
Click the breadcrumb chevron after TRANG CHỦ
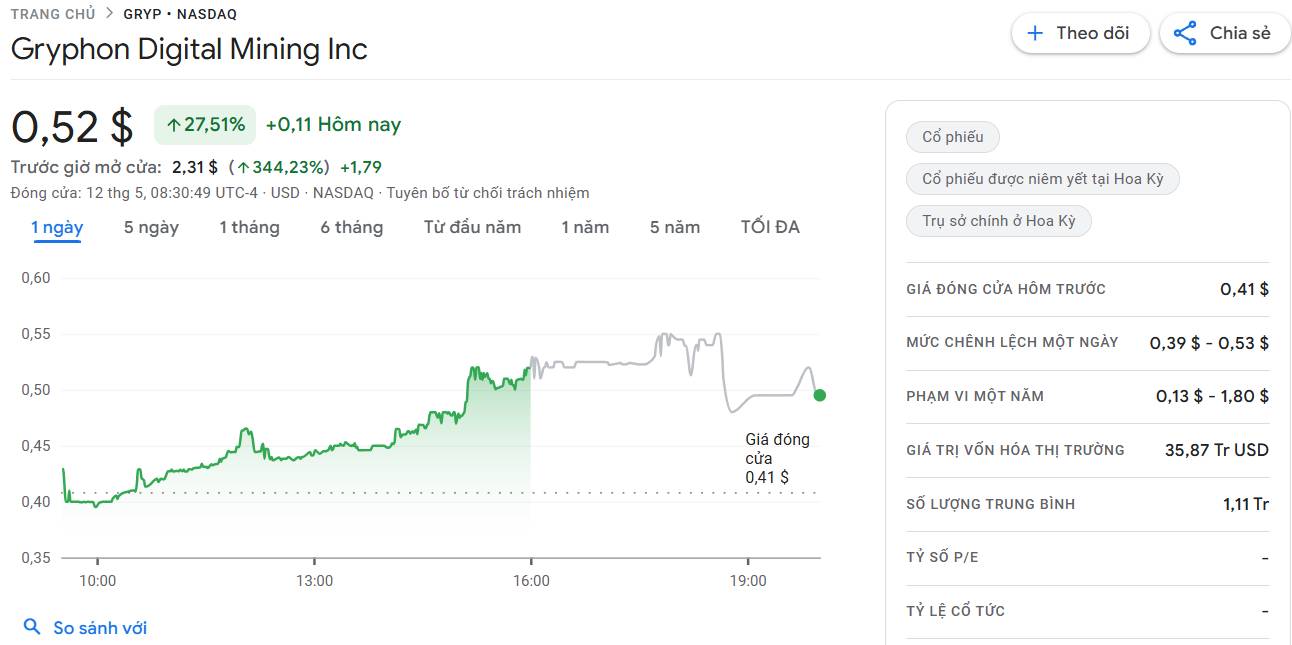click(x=109, y=14)
